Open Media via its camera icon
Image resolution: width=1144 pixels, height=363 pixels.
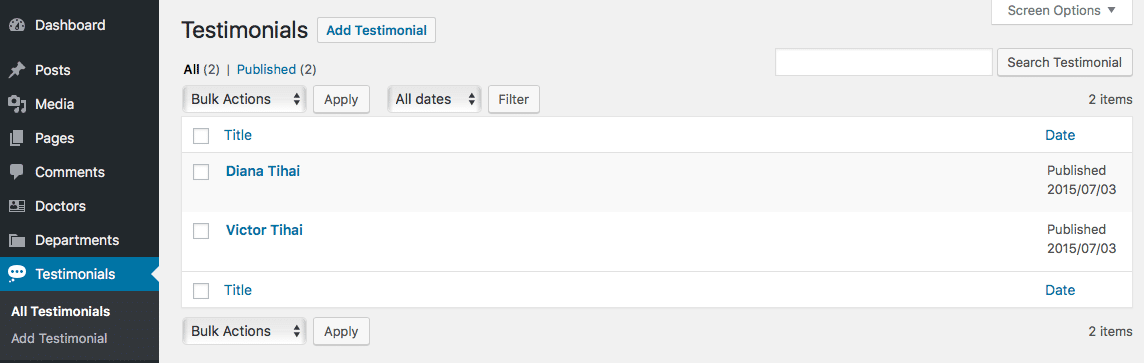[17, 104]
